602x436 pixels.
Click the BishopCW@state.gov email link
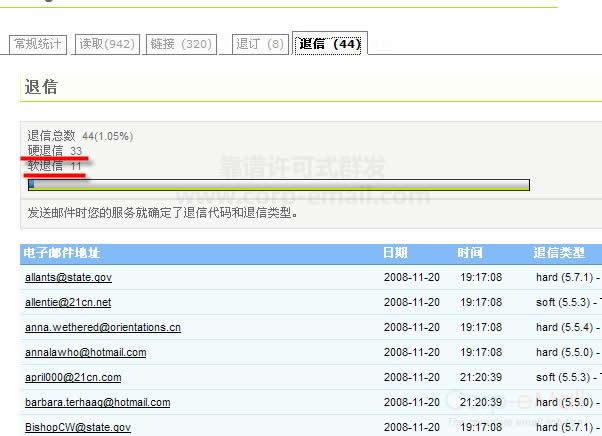(x=78, y=427)
